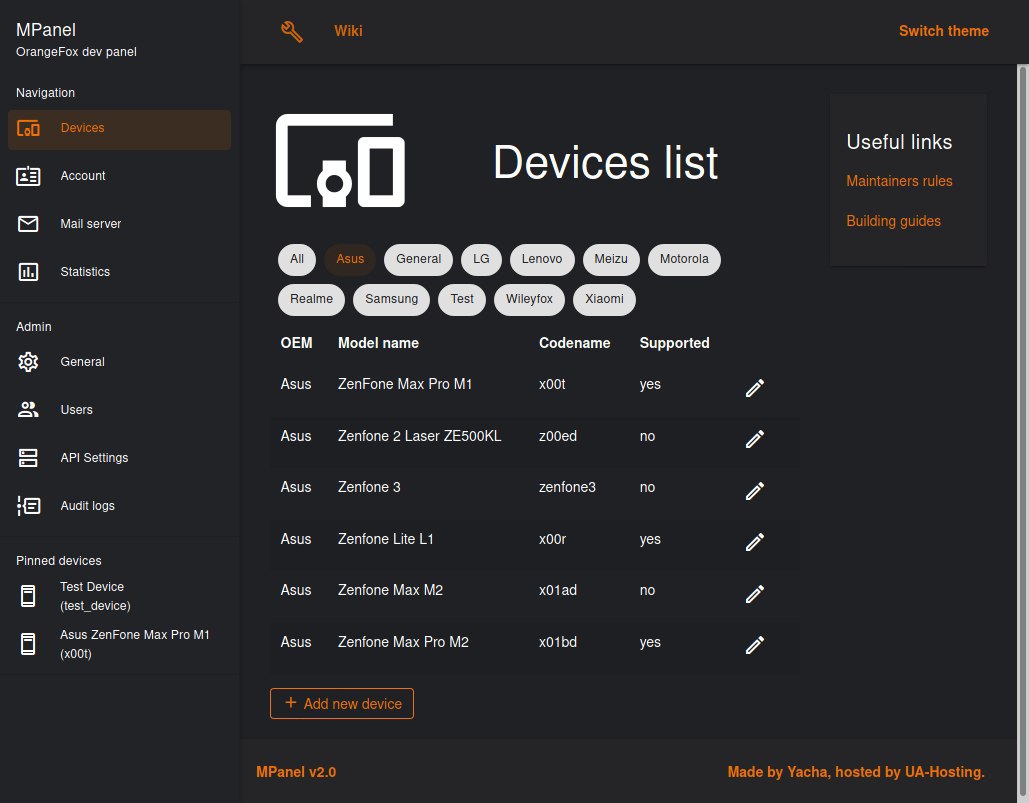Filter devices by Motorola
Viewport: 1029px width, 803px height.
click(684, 259)
